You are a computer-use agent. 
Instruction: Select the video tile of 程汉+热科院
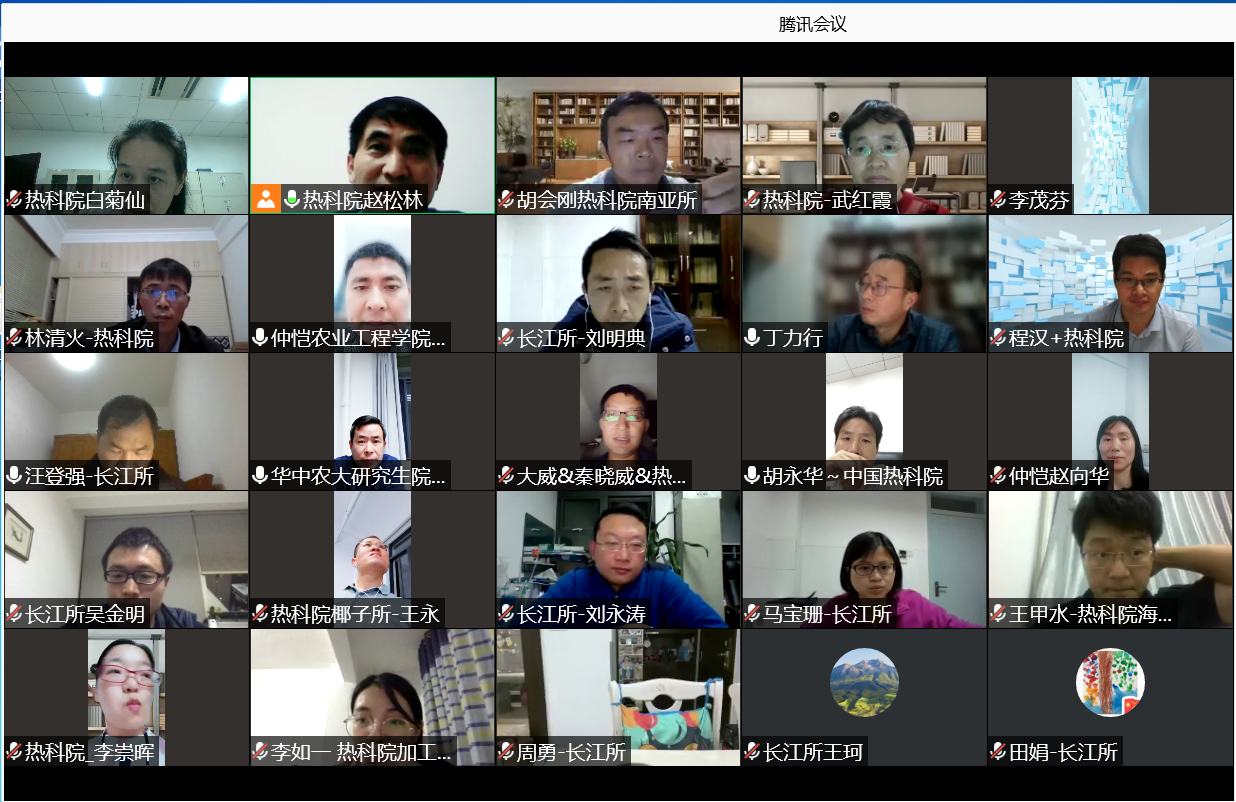1110,283
